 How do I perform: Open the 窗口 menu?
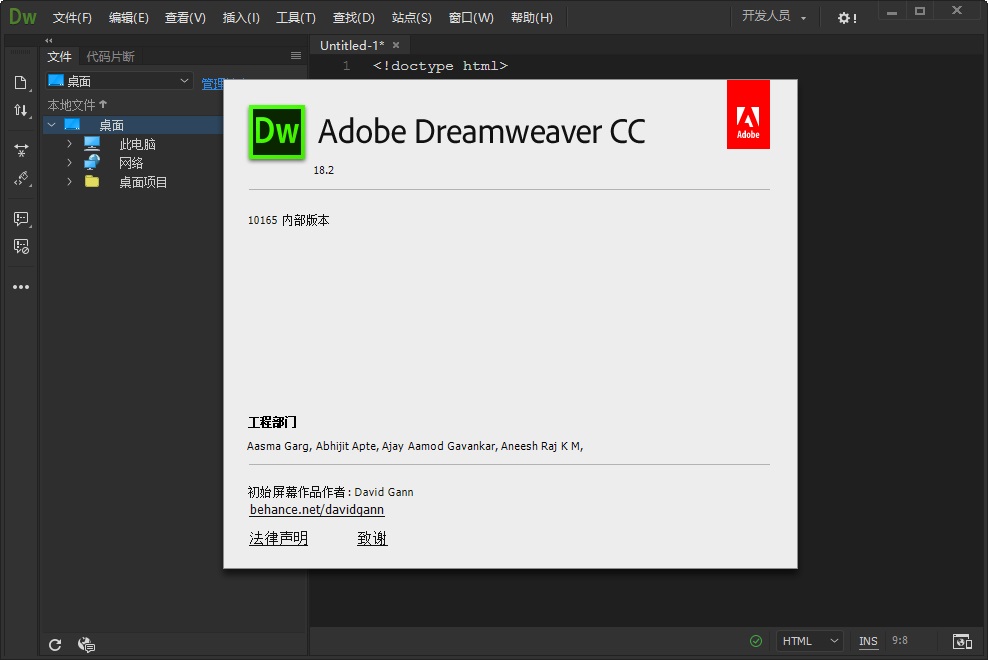(469, 17)
